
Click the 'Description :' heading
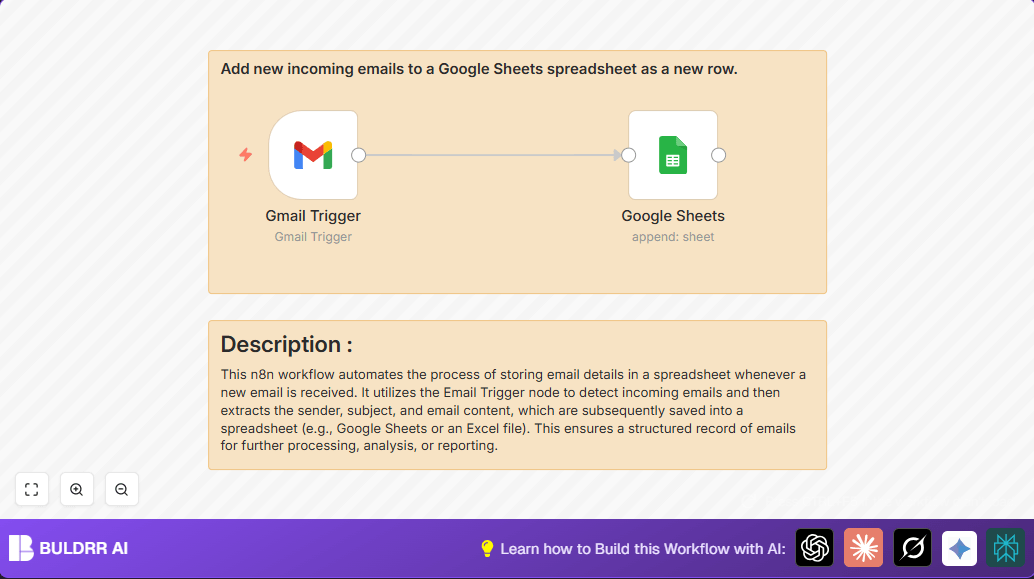(x=286, y=344)
